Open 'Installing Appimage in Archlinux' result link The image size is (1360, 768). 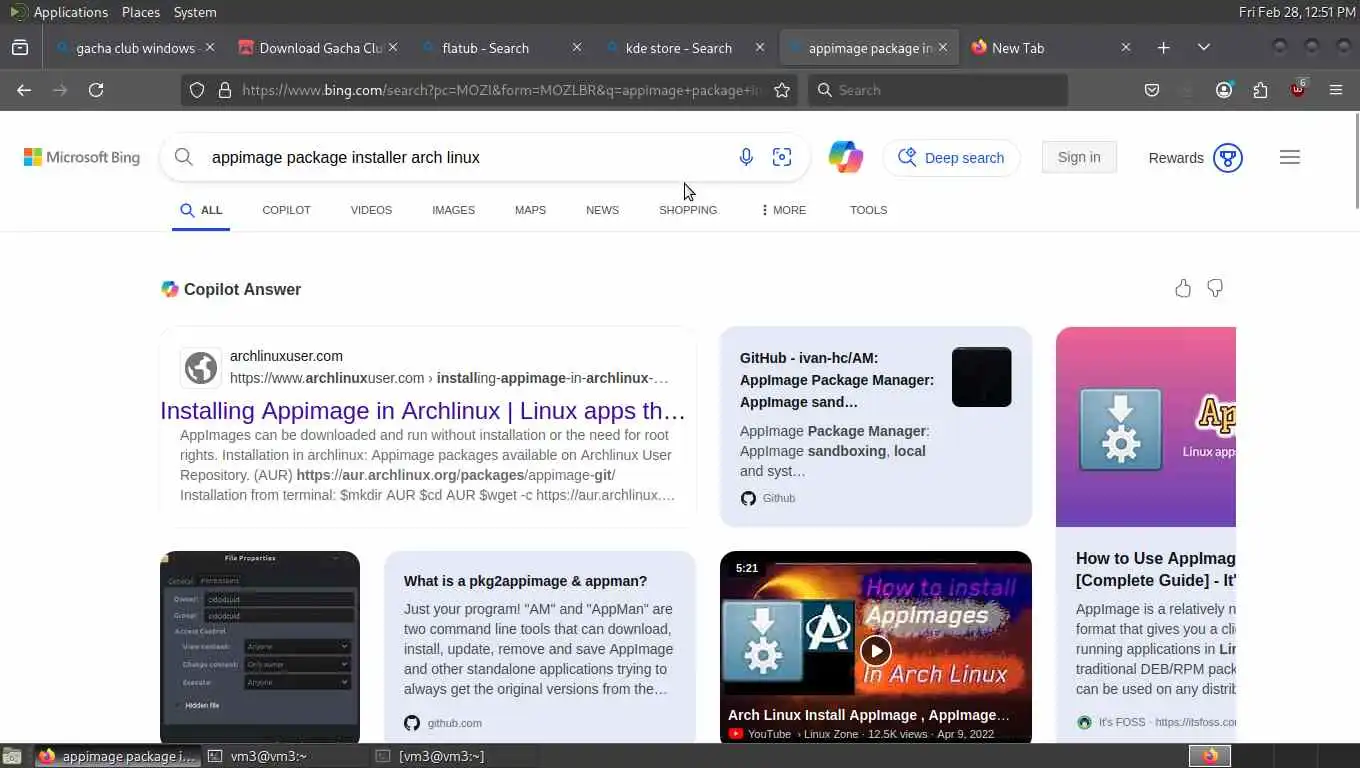[x=423, y=411]
